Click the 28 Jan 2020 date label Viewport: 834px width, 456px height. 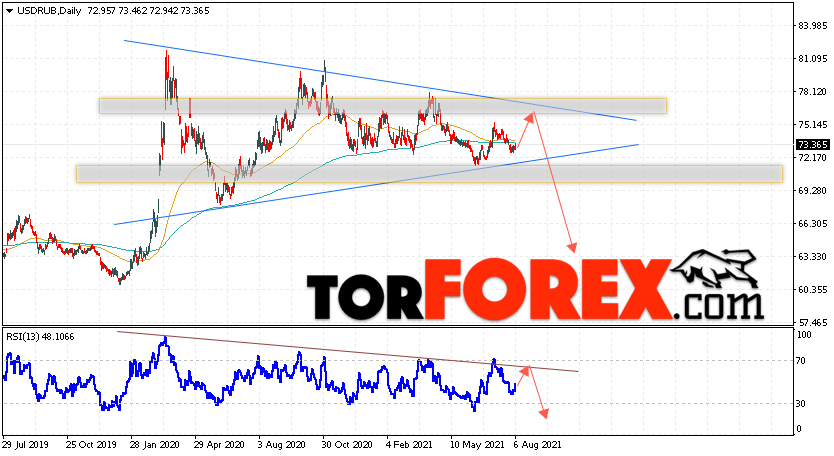[x=154, y=445]
